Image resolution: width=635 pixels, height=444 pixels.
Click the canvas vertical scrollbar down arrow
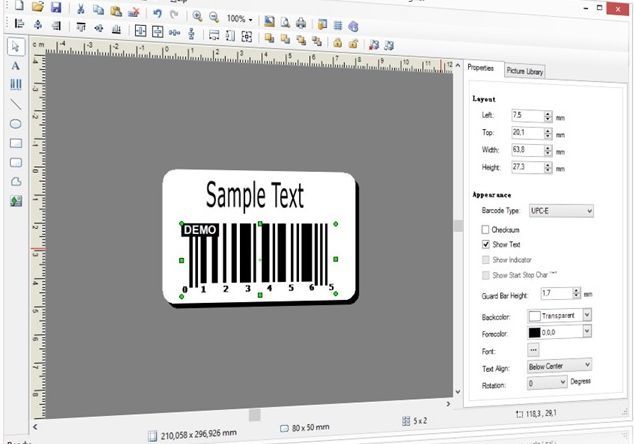458,391
